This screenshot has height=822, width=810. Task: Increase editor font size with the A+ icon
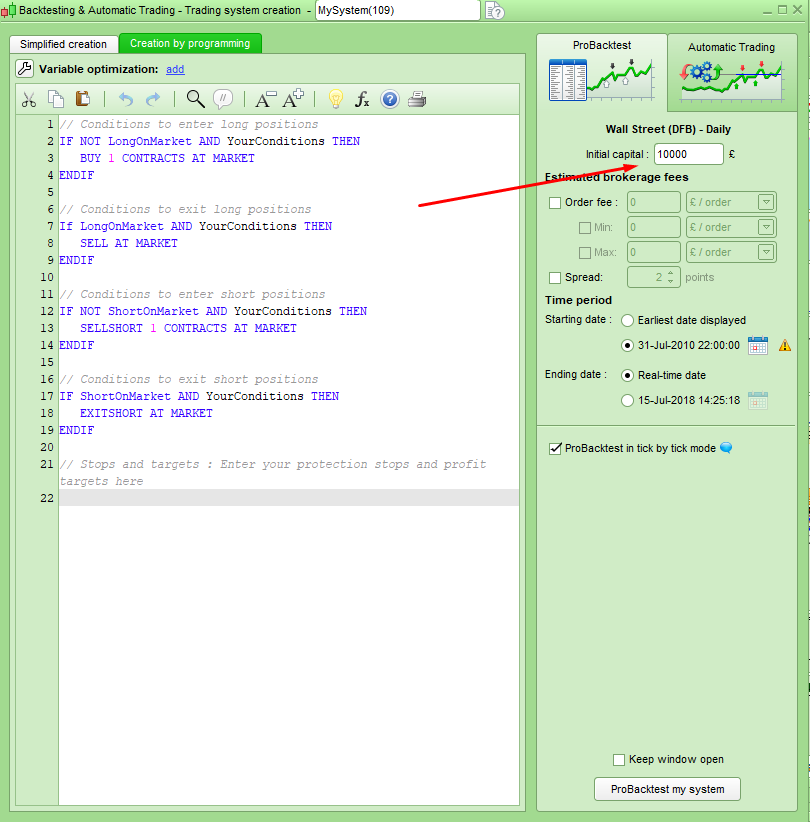[292, 99]
